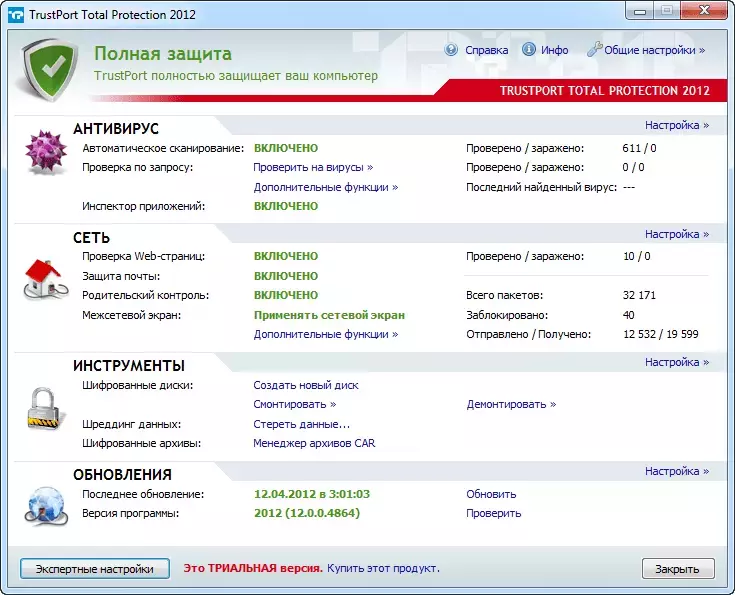
Task: Click the last update date 12.04.2012 в 3:01:03
Action: click(312, 494)
